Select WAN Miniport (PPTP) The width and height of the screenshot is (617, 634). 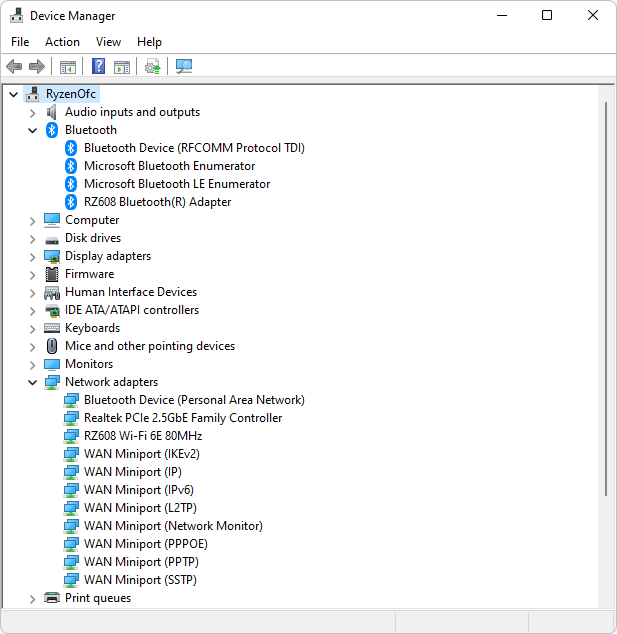(x=141, y=562)
